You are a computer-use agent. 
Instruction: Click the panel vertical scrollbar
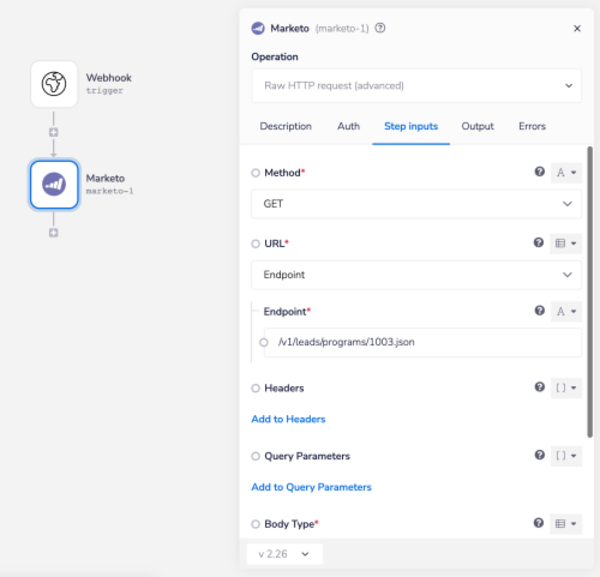pyautogui.click(x=590, y=292)
